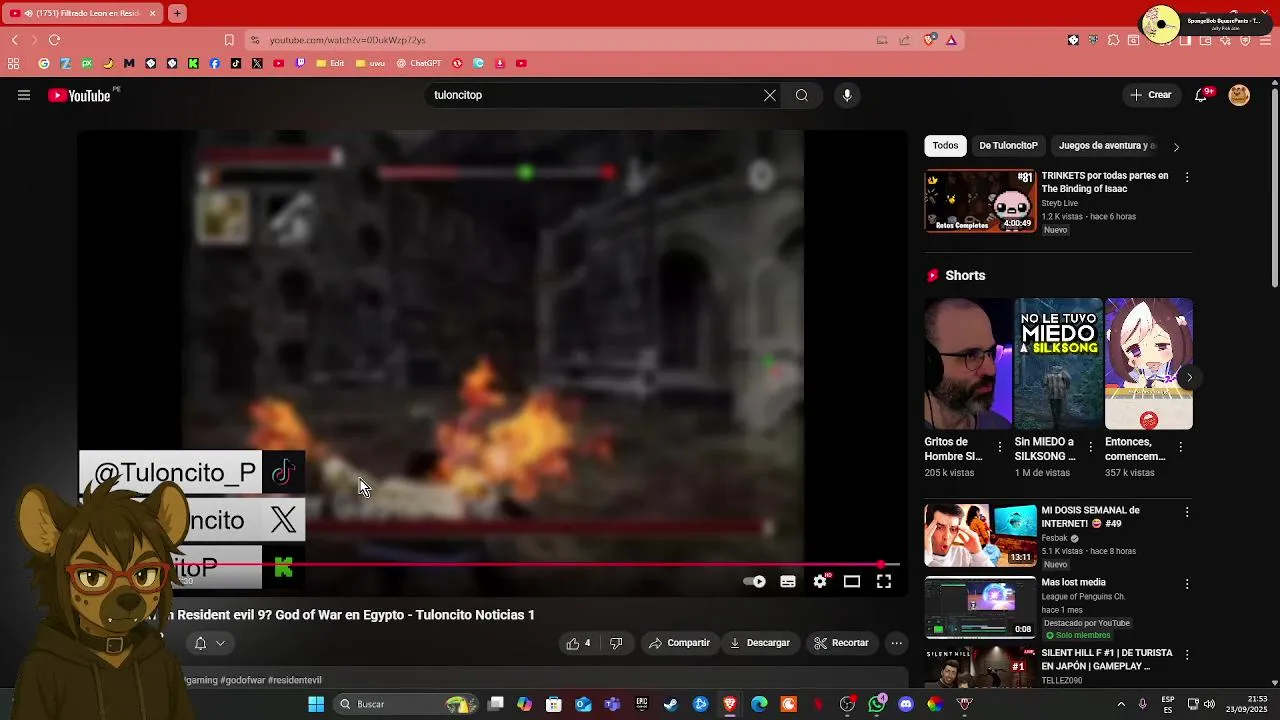Open Steam from the taskbar
Screen dimensions: 1280x720
(x=670, y=704)
